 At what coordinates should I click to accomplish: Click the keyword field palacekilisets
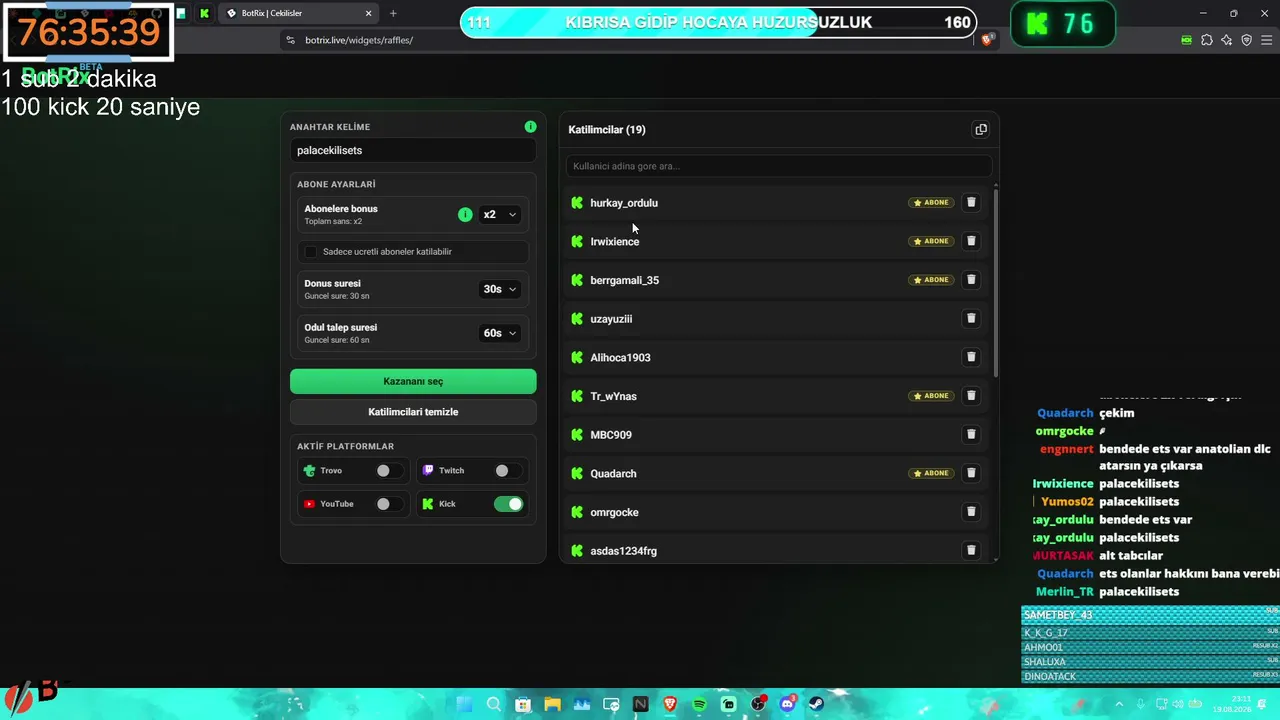(413, 150)
